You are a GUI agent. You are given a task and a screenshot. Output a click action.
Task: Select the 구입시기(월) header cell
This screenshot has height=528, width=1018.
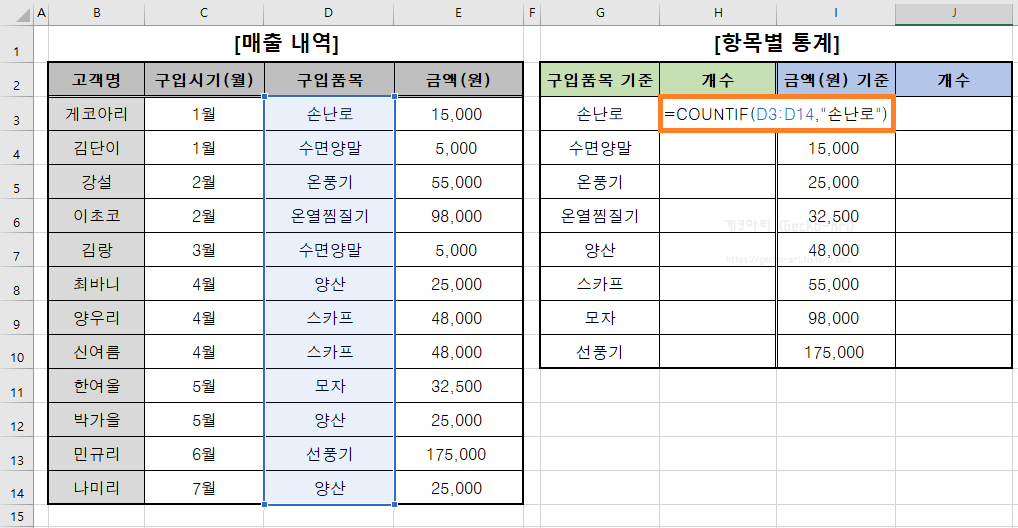[204, 80]
